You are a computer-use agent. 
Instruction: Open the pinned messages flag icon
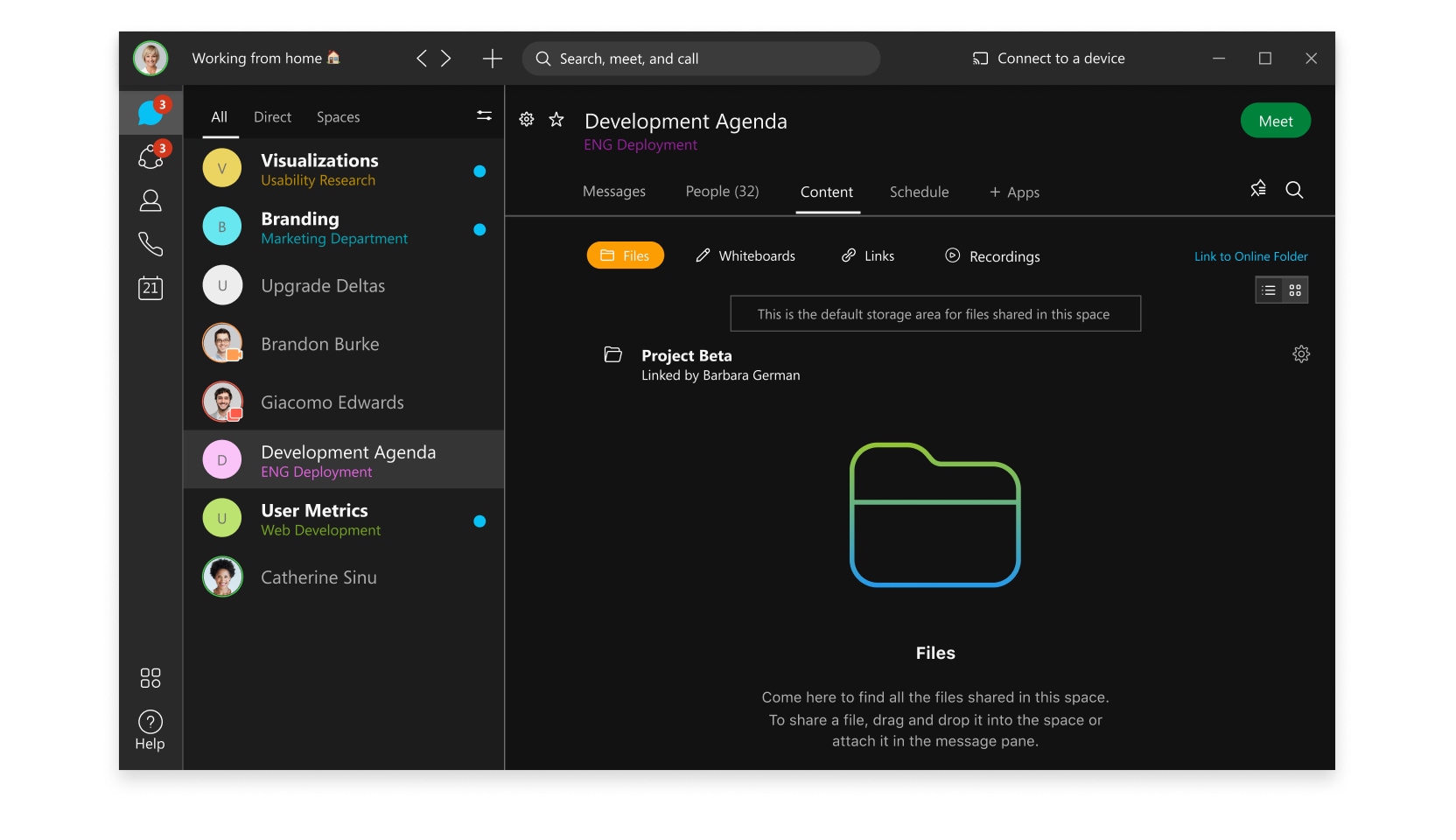1257,189
